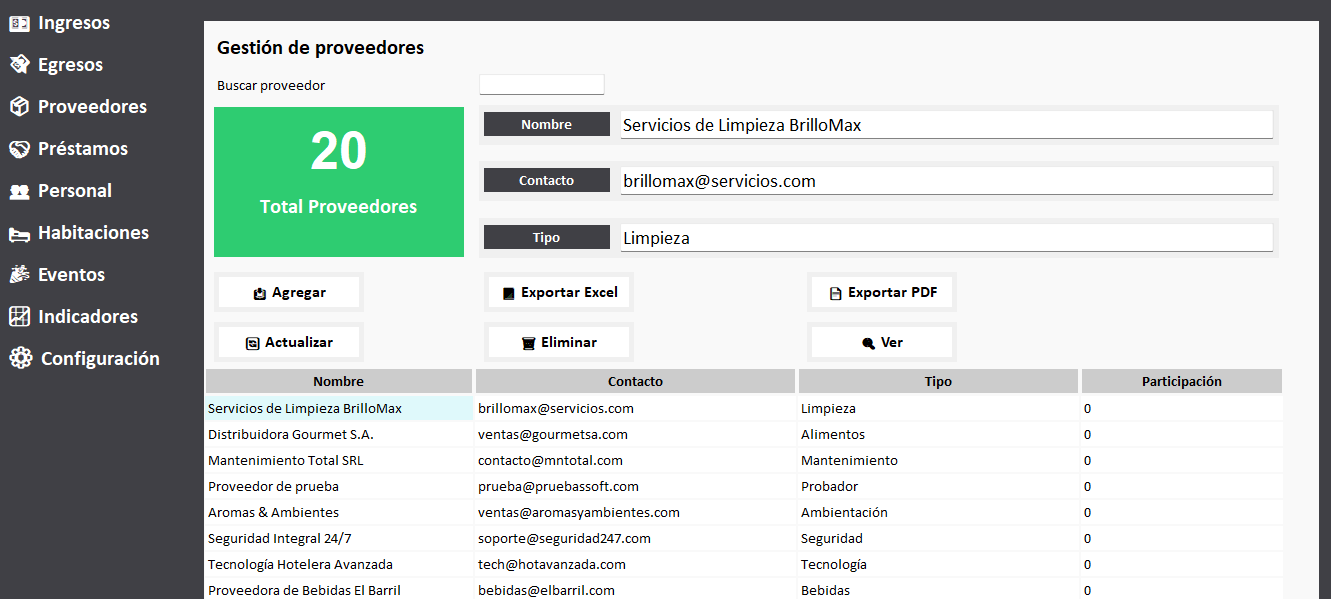Click the icon on Agregar button
This screenshot has height=599, width=1331.
260,294
